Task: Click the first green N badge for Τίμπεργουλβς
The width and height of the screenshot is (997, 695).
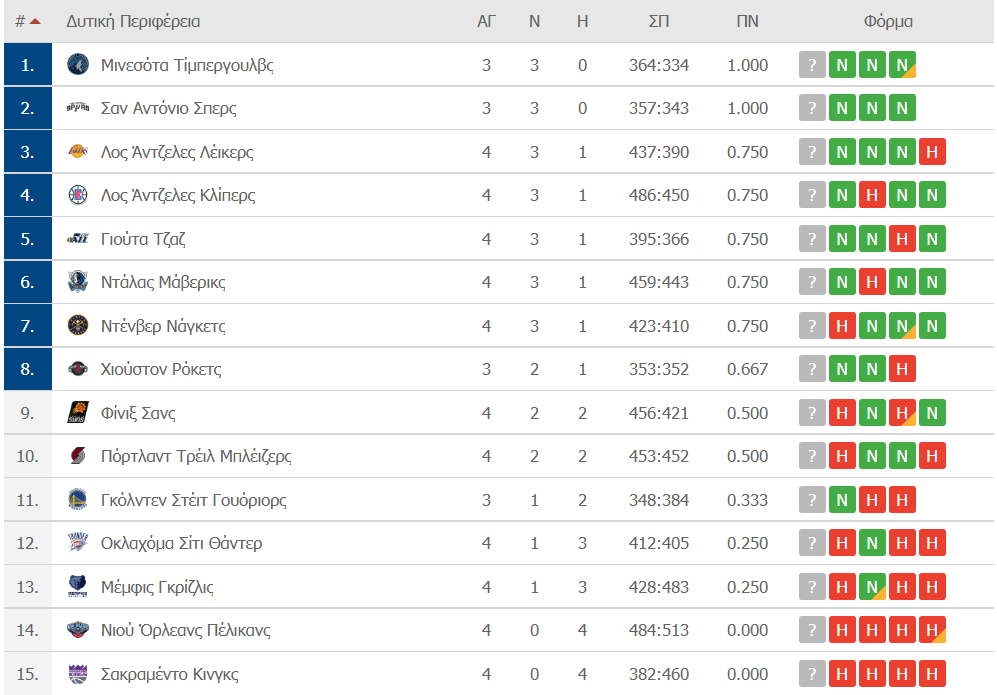Action: 842,65
